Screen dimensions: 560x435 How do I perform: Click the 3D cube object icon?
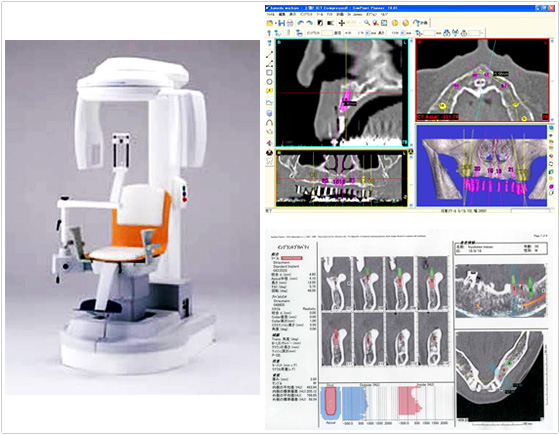[269, 113]
